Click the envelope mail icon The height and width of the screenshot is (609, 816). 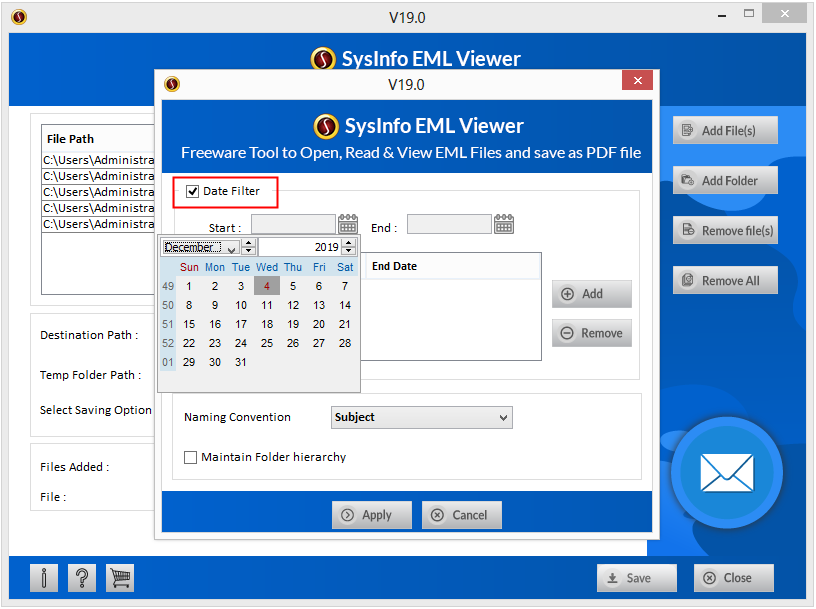(726, 473)
